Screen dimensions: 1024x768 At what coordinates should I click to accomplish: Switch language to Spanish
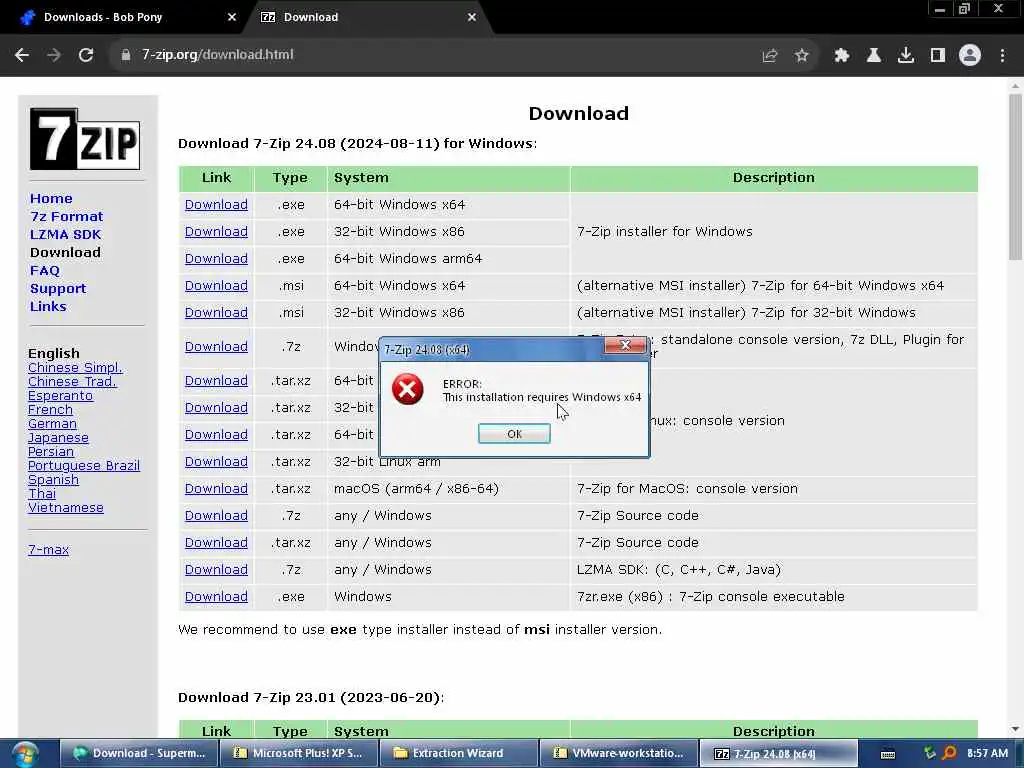54,479
